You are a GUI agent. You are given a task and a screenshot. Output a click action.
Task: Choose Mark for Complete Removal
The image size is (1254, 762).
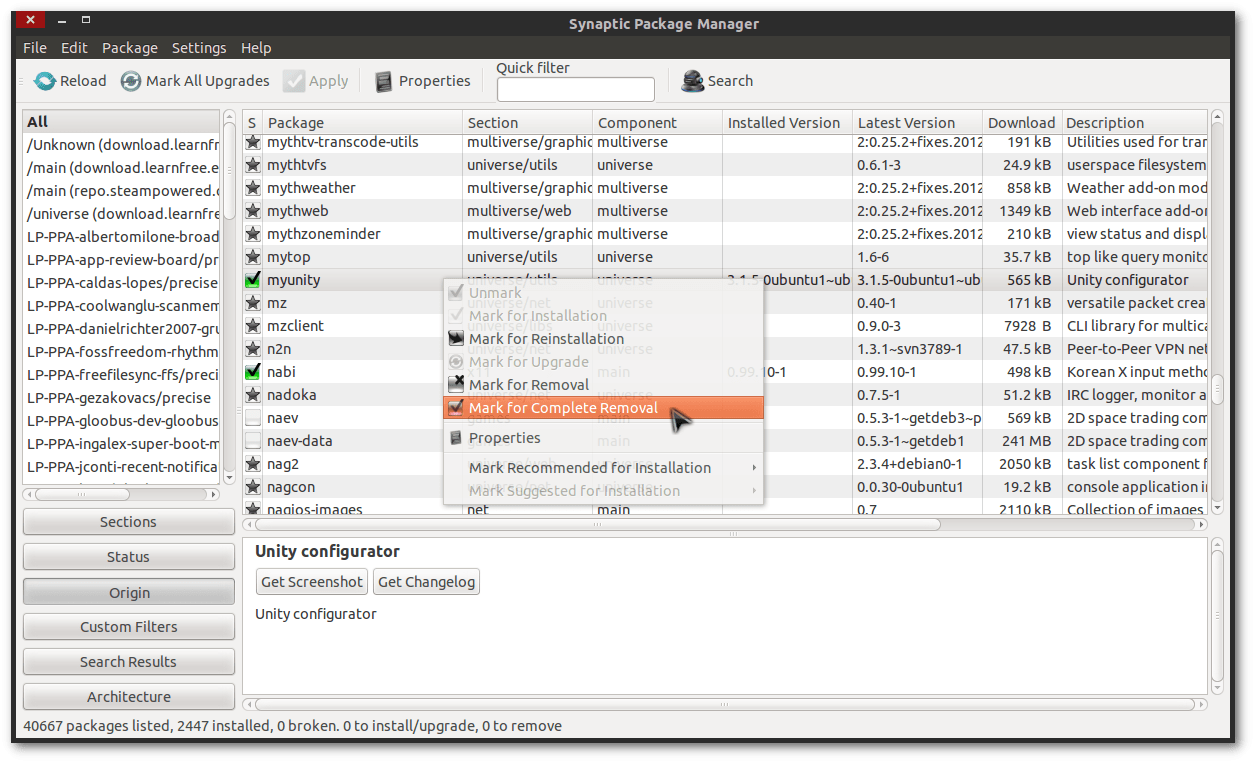[x=603, y=408]
